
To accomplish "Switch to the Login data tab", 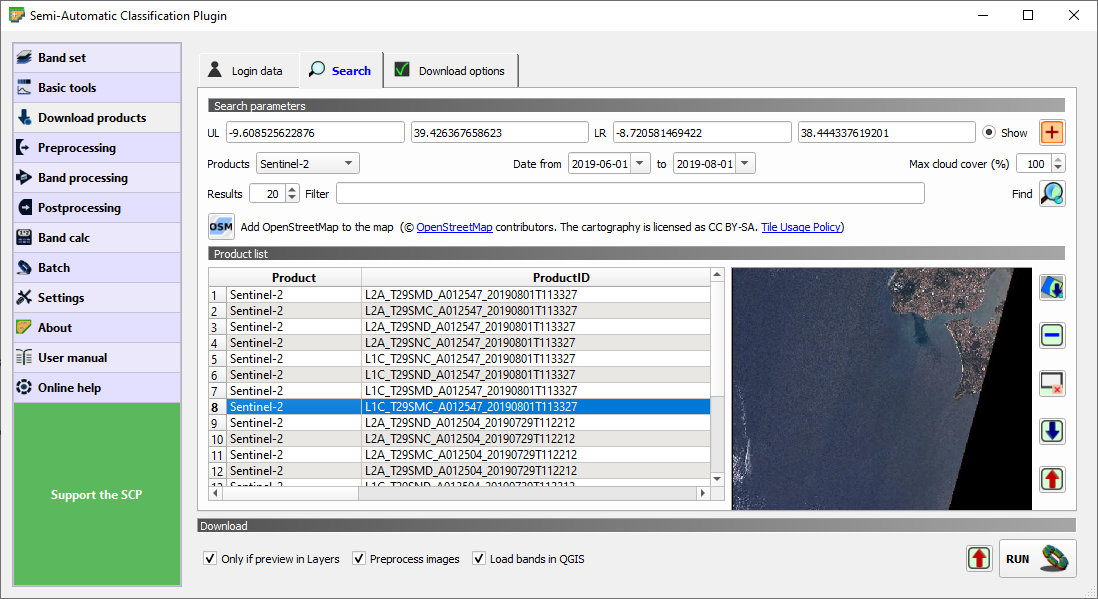I will tap(248, 70).
